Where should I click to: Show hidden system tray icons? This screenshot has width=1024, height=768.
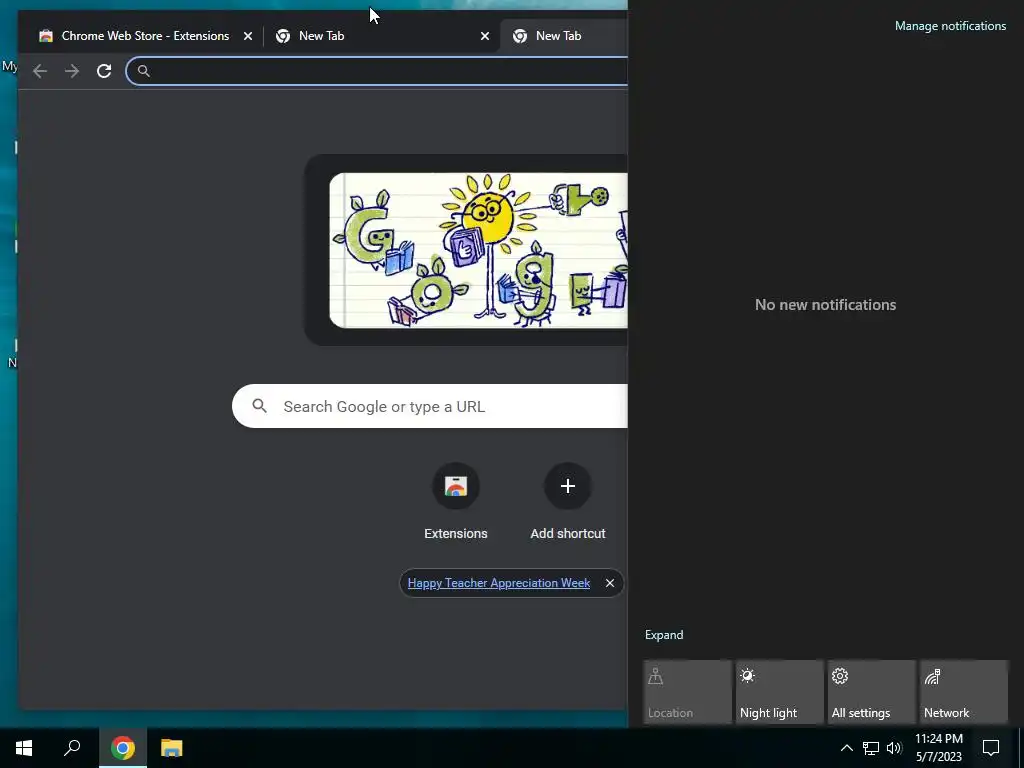tap(846, 748)
